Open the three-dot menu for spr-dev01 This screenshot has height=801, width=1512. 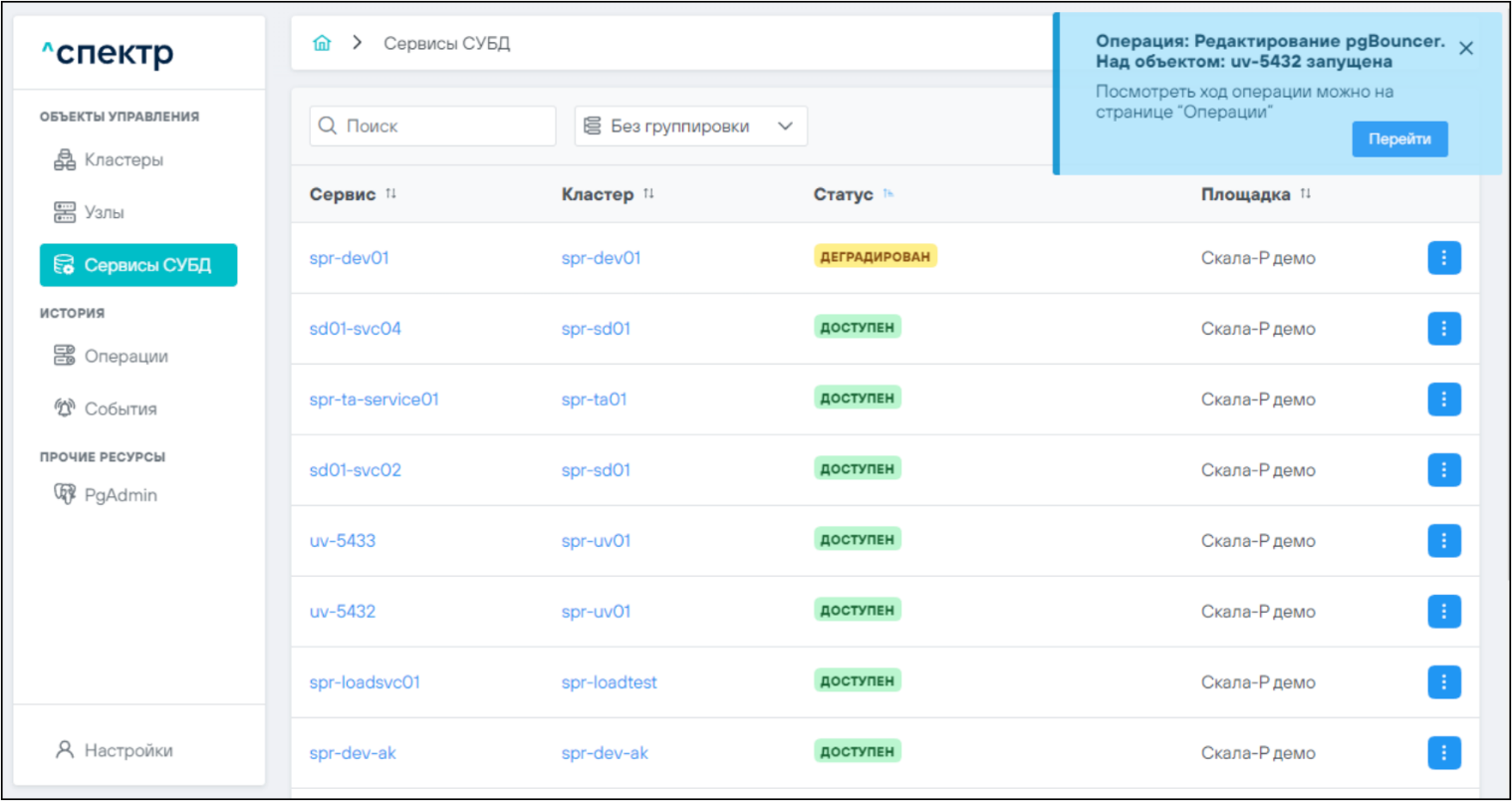tap(1443, 258)
